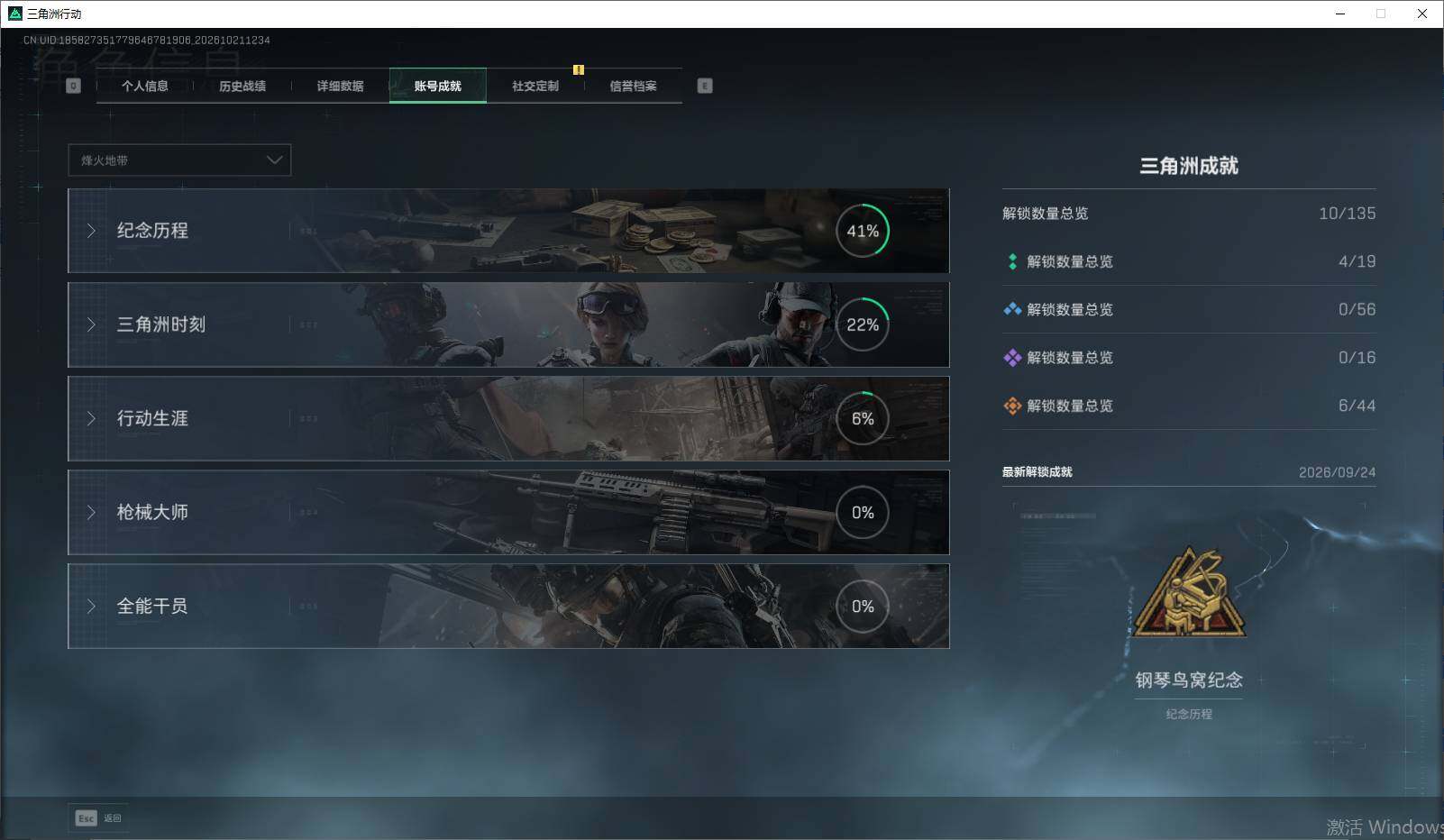Click the 10/135 total unlock count
Image resolution: width=1444 pixels, height=840 pixels.
(x=1347, y=214)
